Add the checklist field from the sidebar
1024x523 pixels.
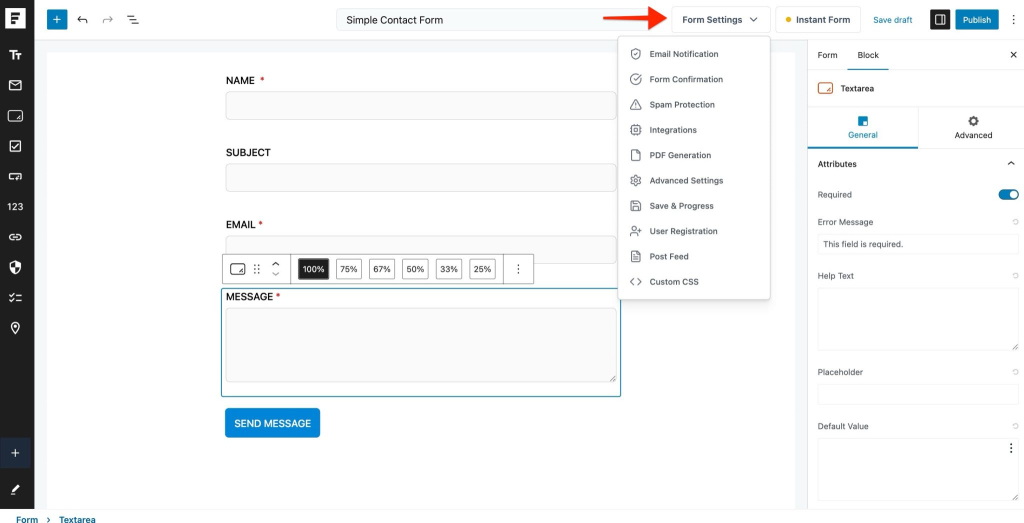[x=15, y=298]
